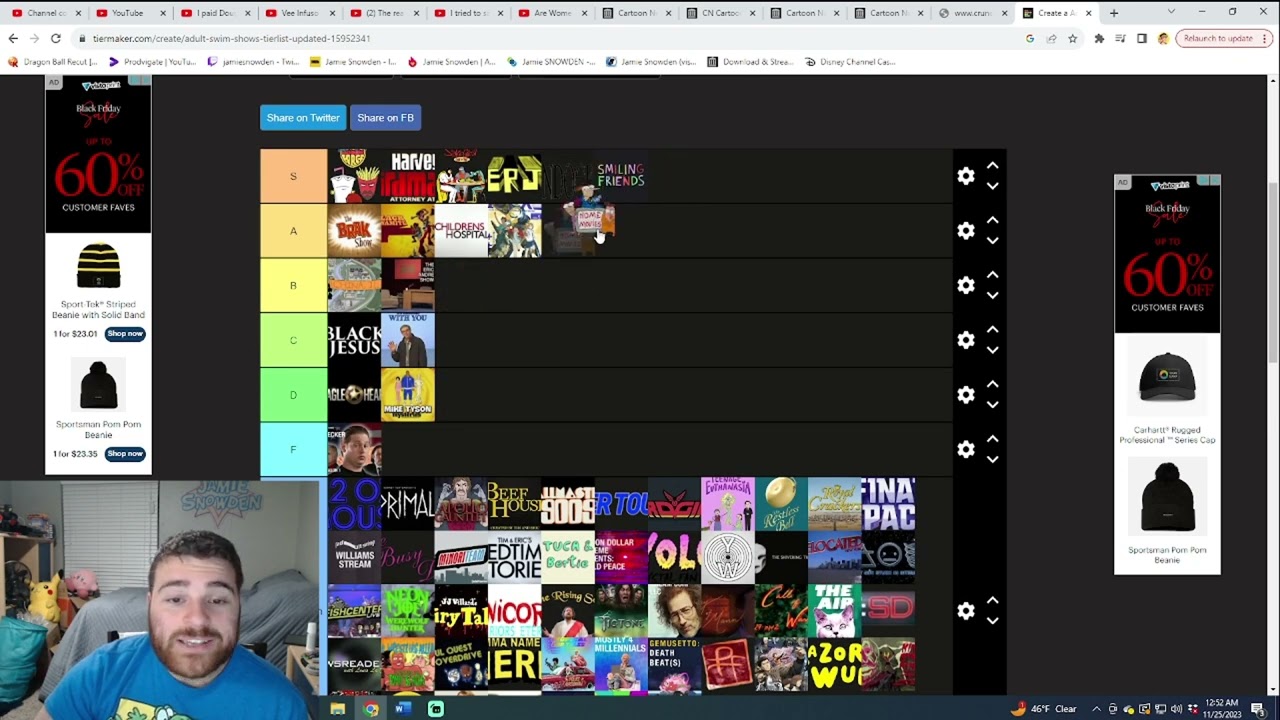Switch to the CN Cartoon browser tab
Image resolution: width=1280 pixels, height=720 pixels.
(x=722, y=13)
